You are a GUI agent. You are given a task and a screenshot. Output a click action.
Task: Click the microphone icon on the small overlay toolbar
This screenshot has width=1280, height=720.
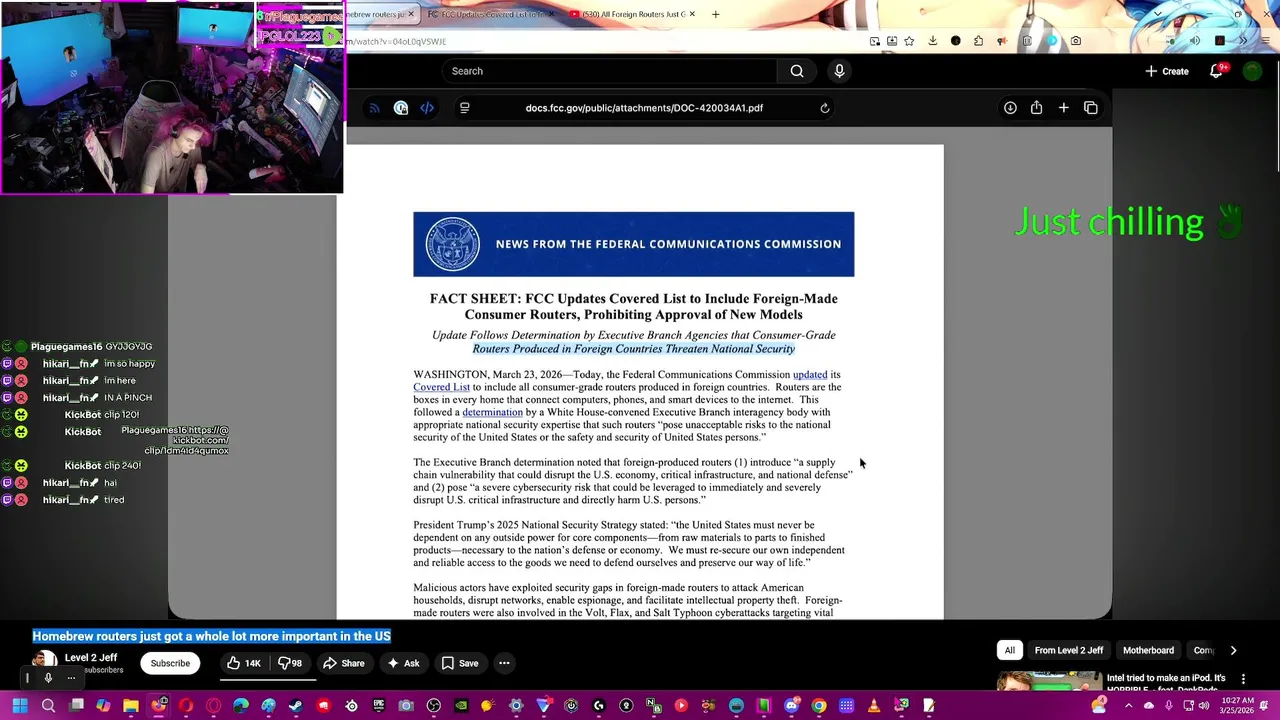pyautogui.click(x=48, y=678)
